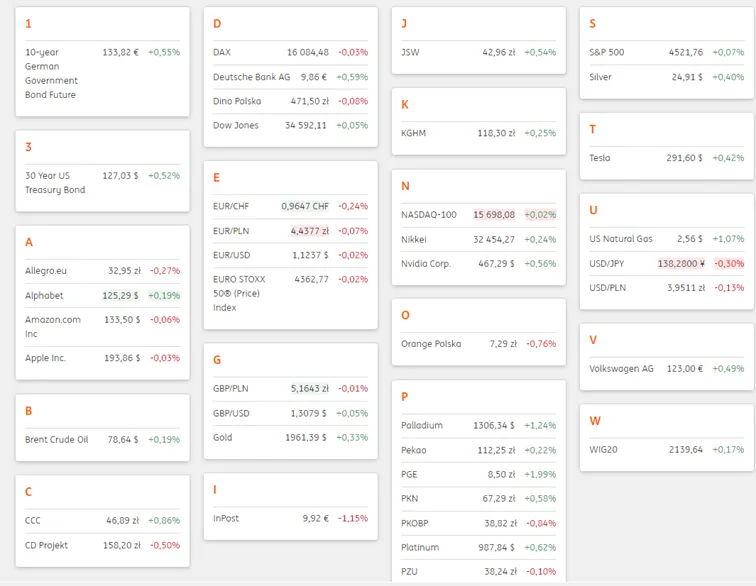Select KGHM in the K group

click(x=478, y=133)
